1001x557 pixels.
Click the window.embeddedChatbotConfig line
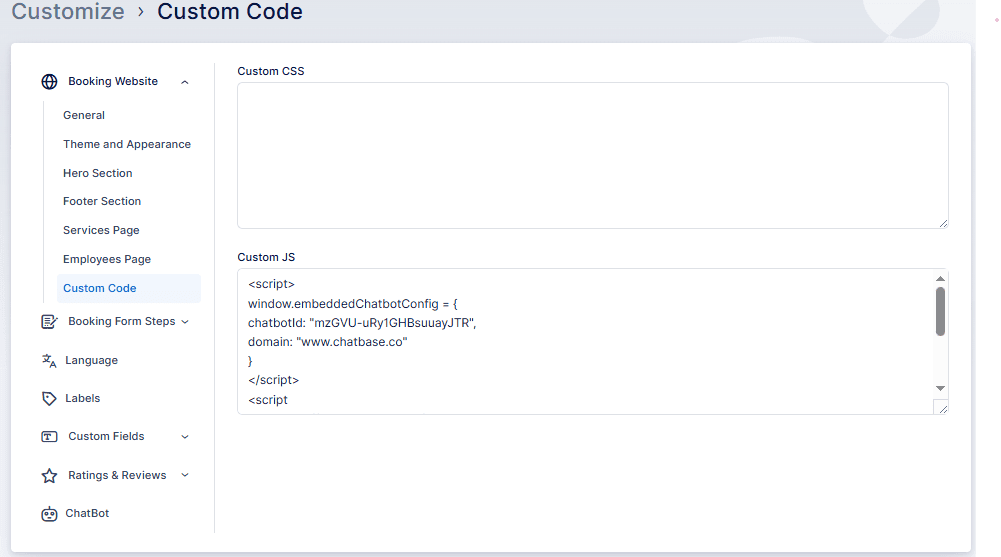[x=352, y=304]
